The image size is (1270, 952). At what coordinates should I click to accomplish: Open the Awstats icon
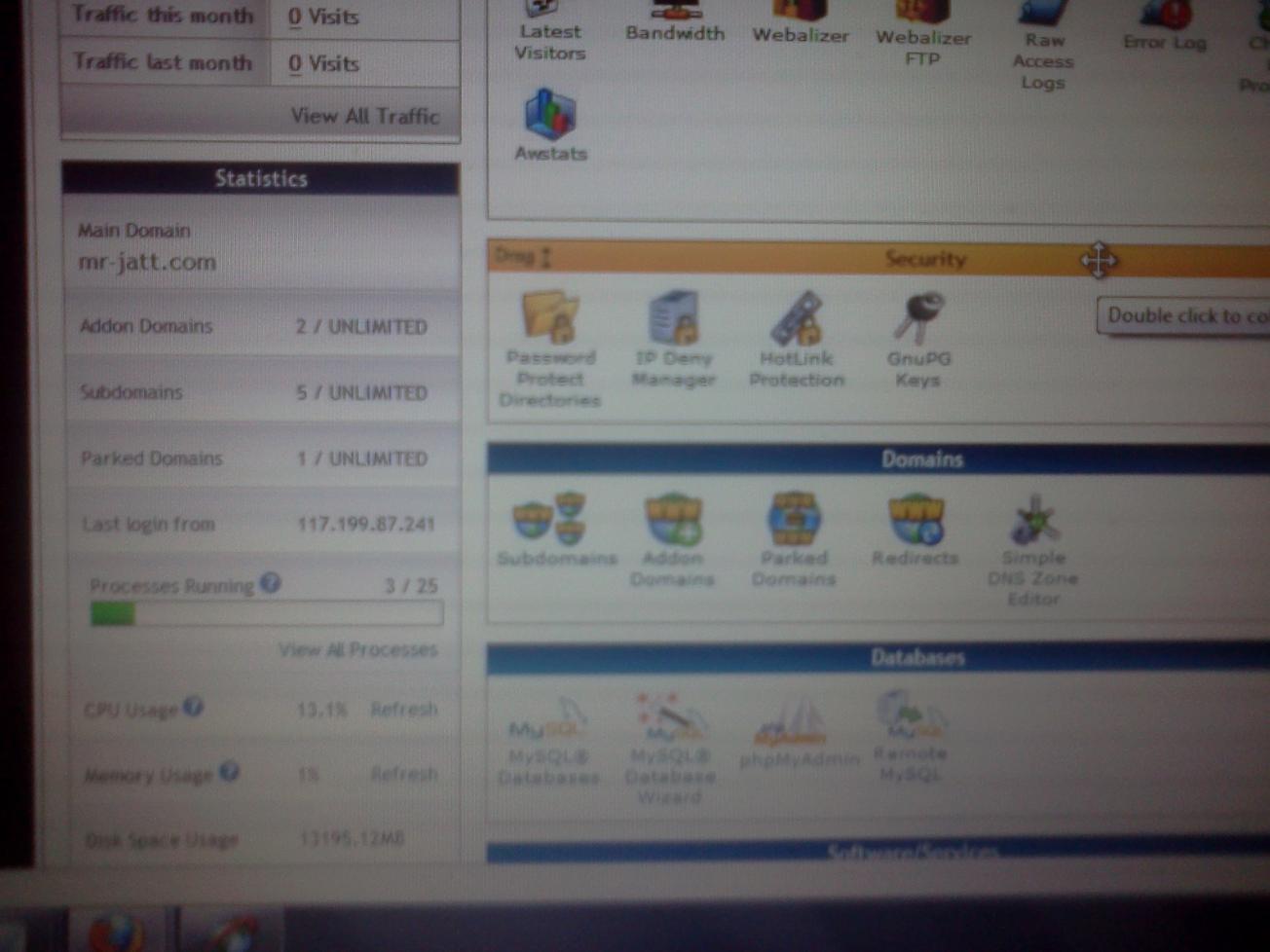[x=550, y=124]
